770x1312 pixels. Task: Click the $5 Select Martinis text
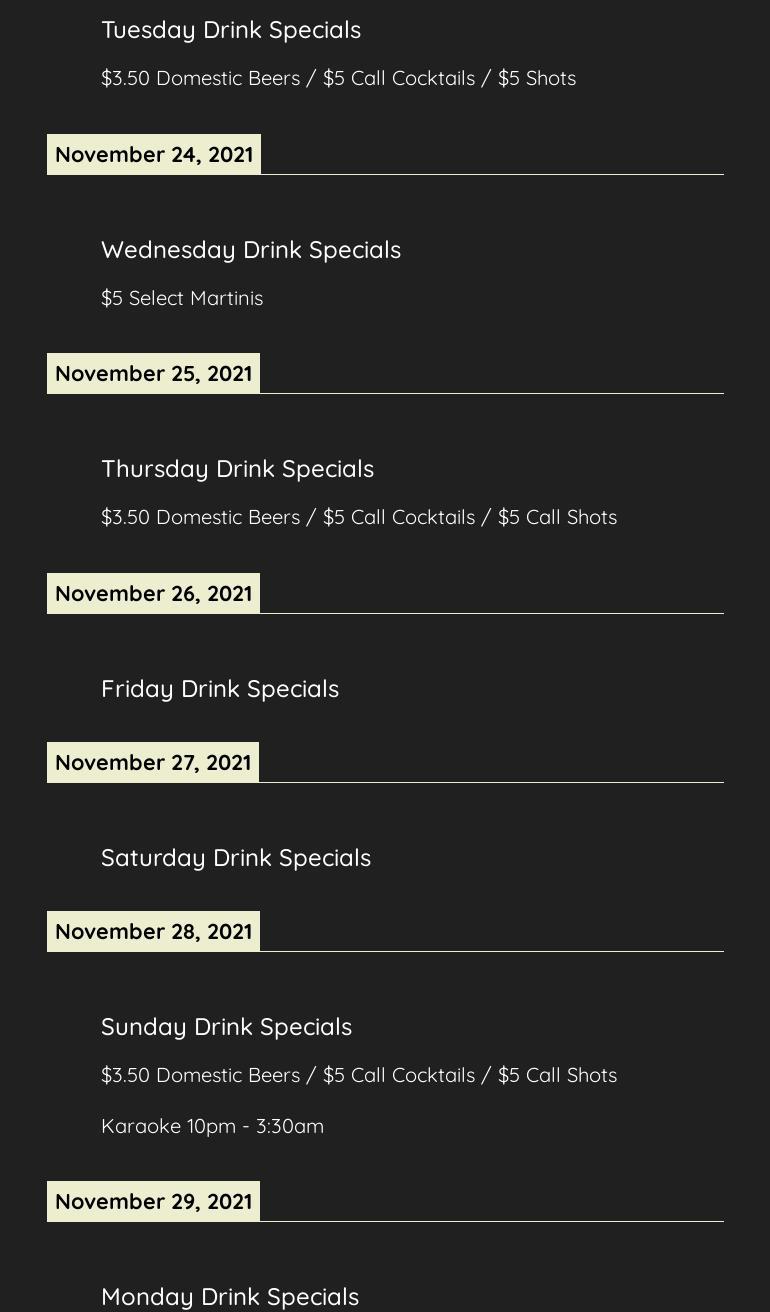point(182,298)
